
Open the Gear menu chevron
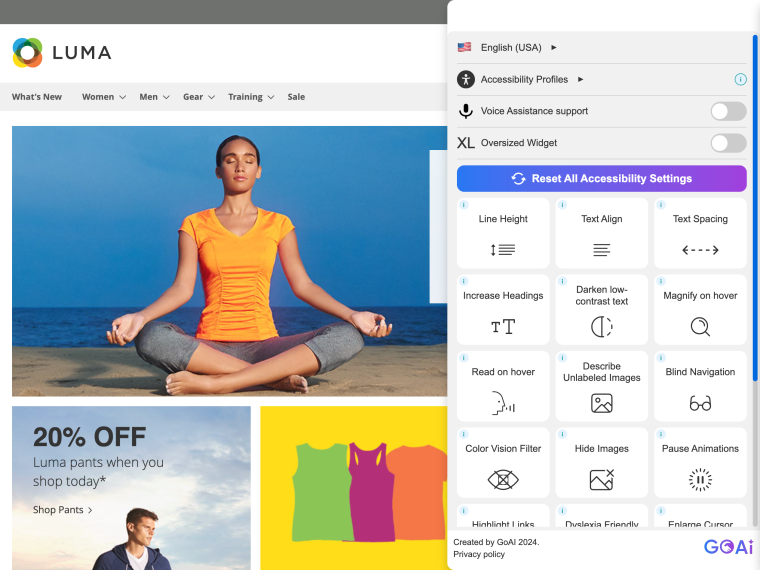(211, 97)
